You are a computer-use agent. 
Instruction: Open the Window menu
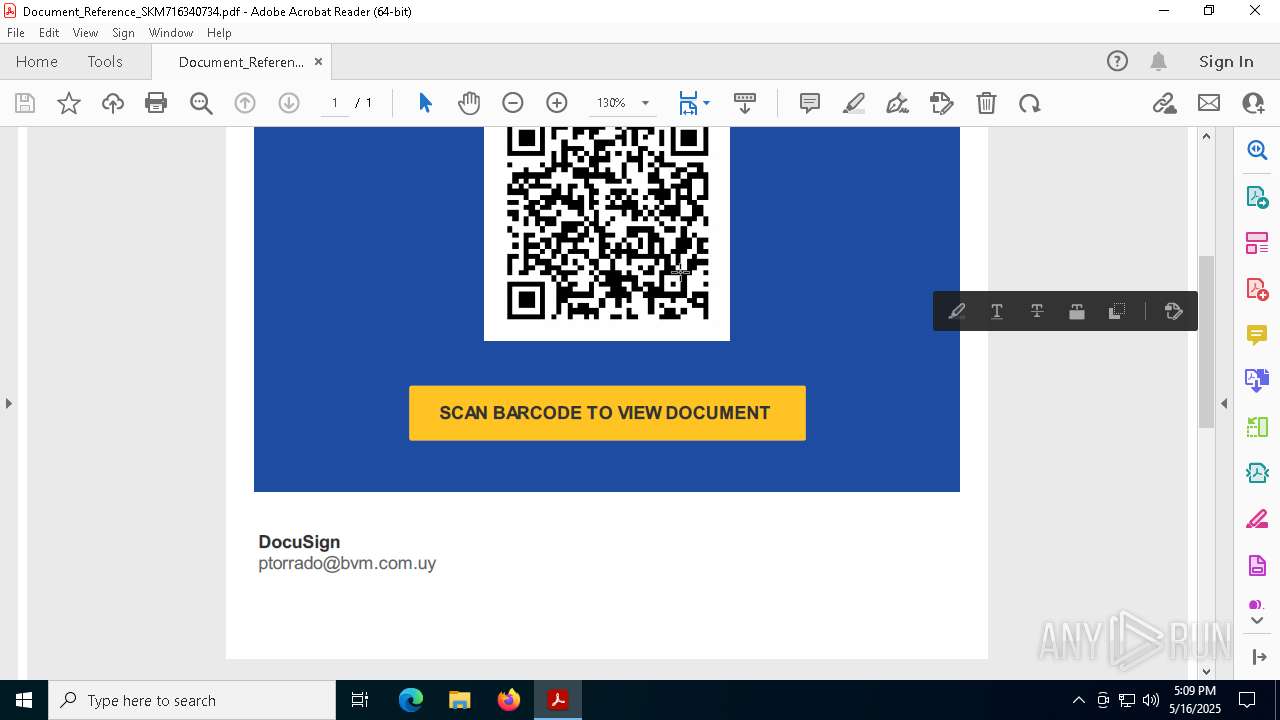[x=171, y=33]
